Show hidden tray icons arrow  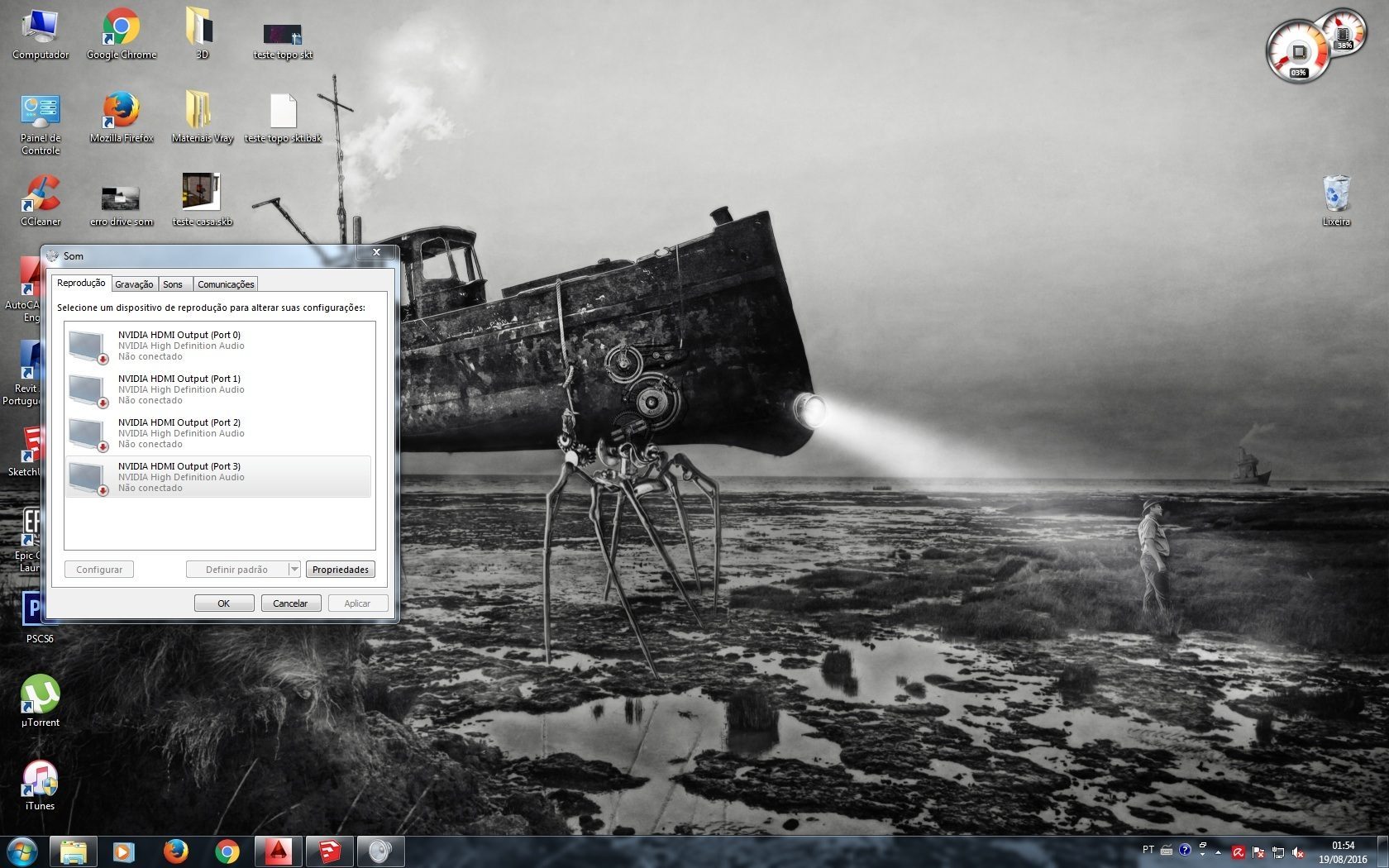(1218, 851)
